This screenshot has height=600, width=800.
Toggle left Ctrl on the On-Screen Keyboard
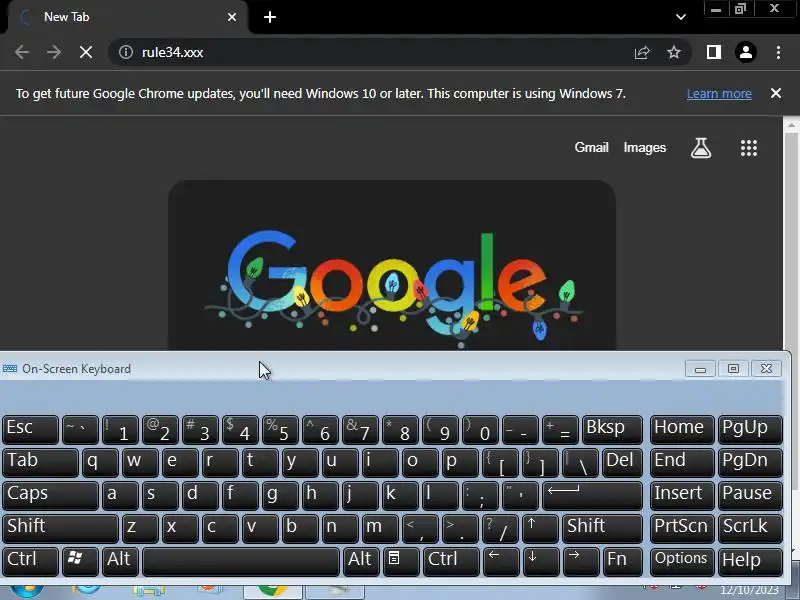click(x=30, y=561)
